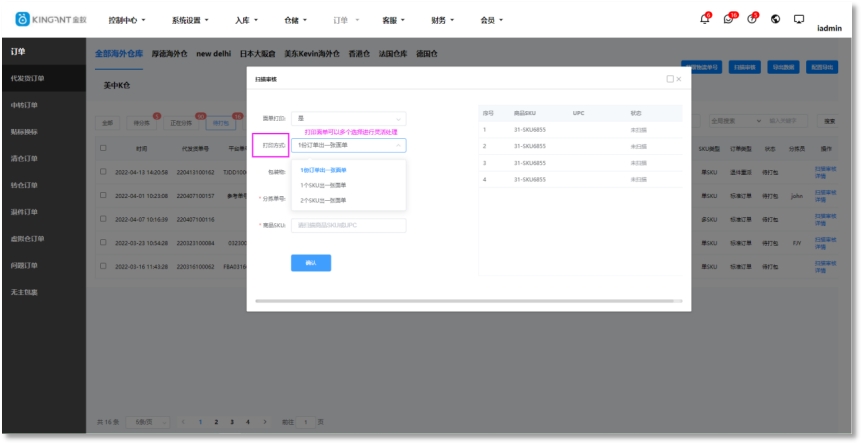Open the 系统设置 top menu

[x=190, y=19]
